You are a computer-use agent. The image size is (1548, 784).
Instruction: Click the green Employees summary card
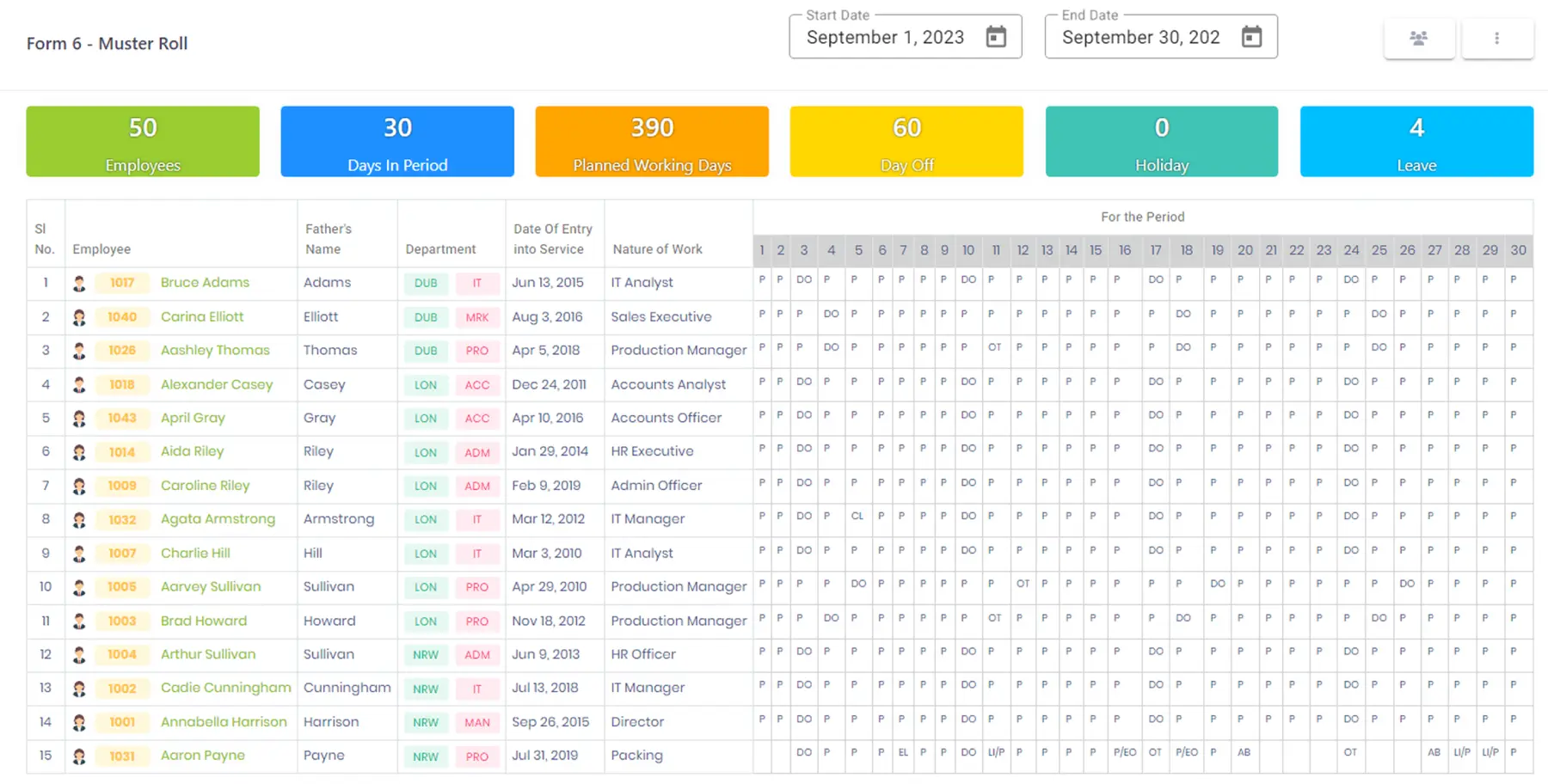(143, 142)
